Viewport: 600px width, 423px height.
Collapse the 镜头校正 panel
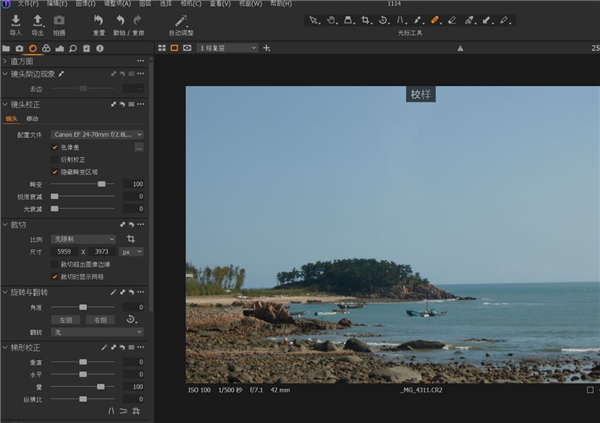point(5,104)
